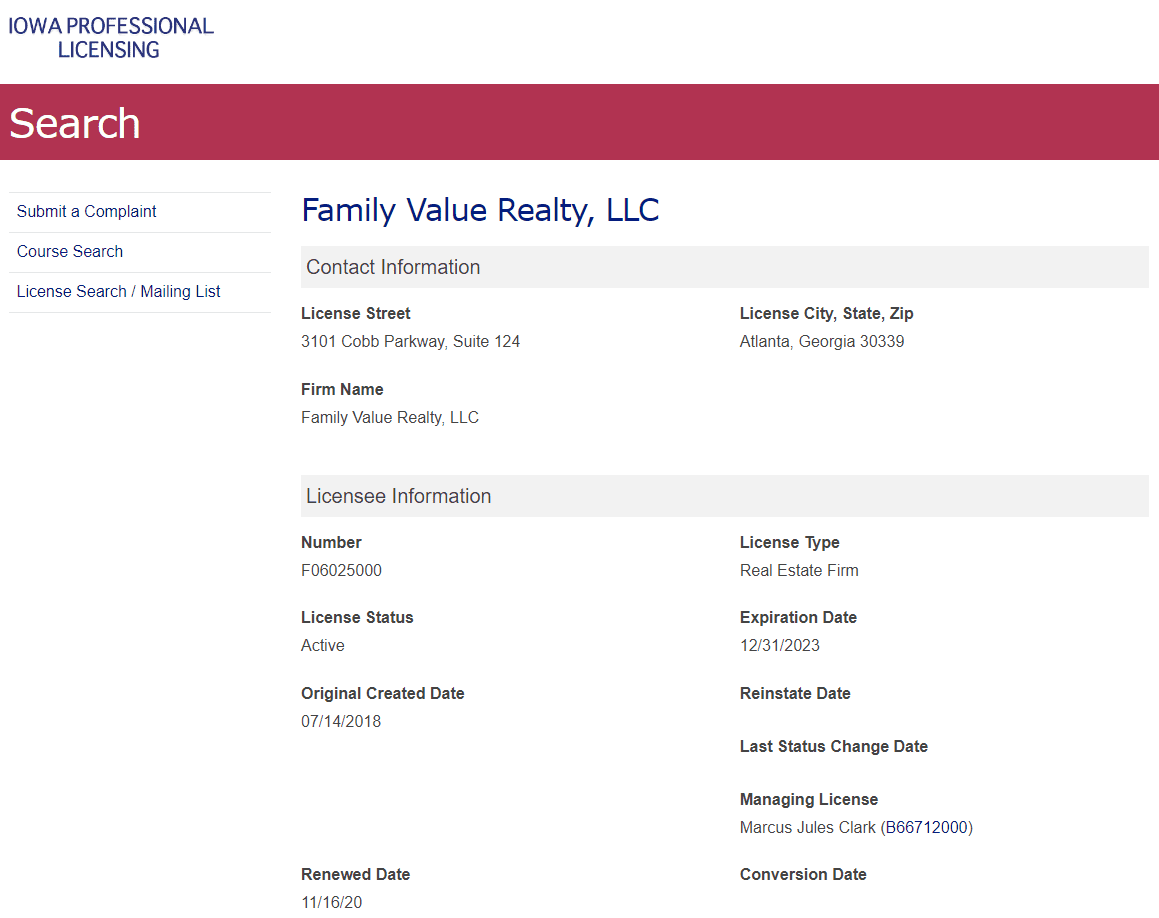The width and height of the screenshot is (1159, 918).
Task: Click the Renewed Date 11/16/20
Action: click(331, 902)
